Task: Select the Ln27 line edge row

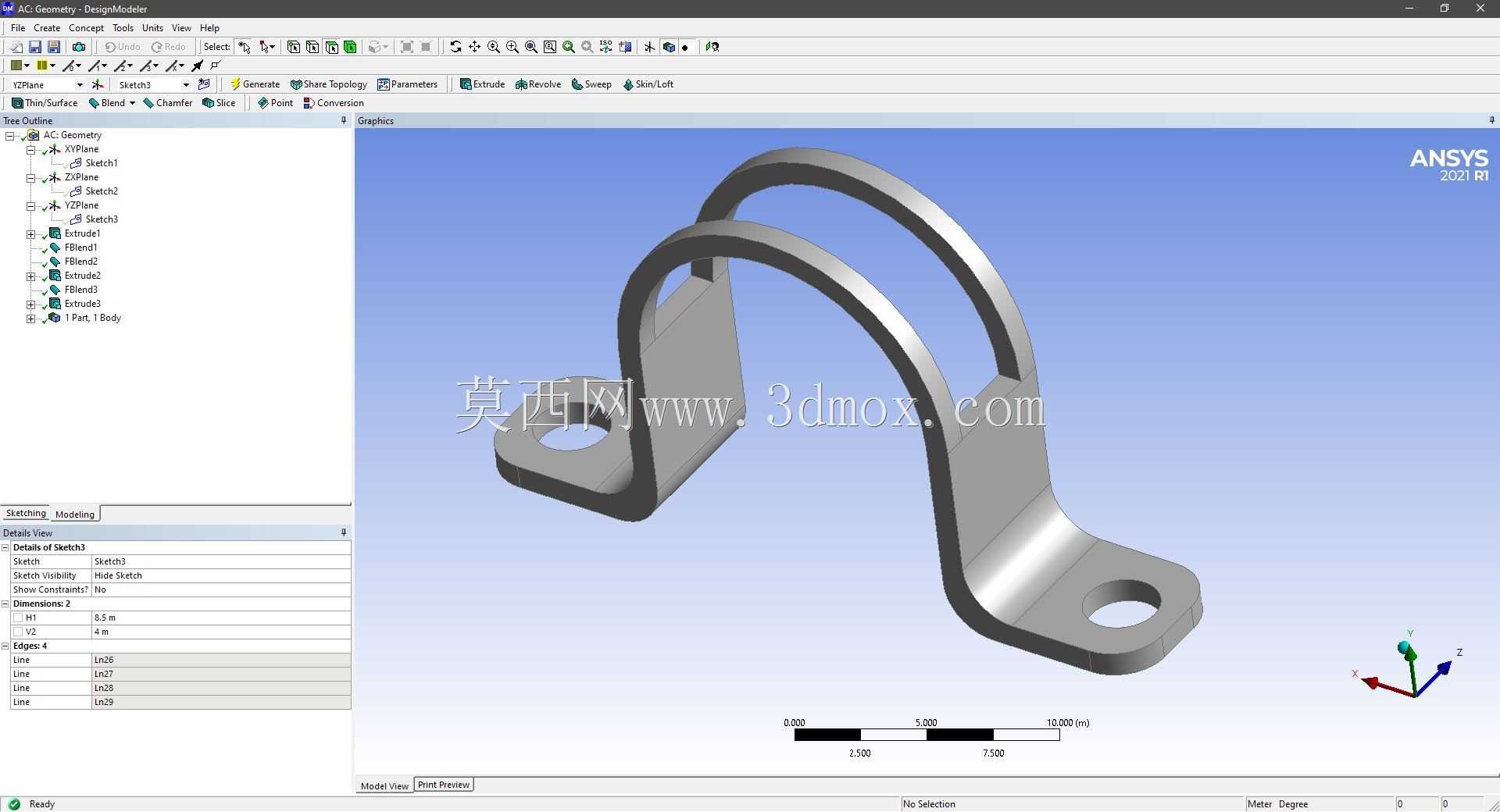Action: click(180, 674)
